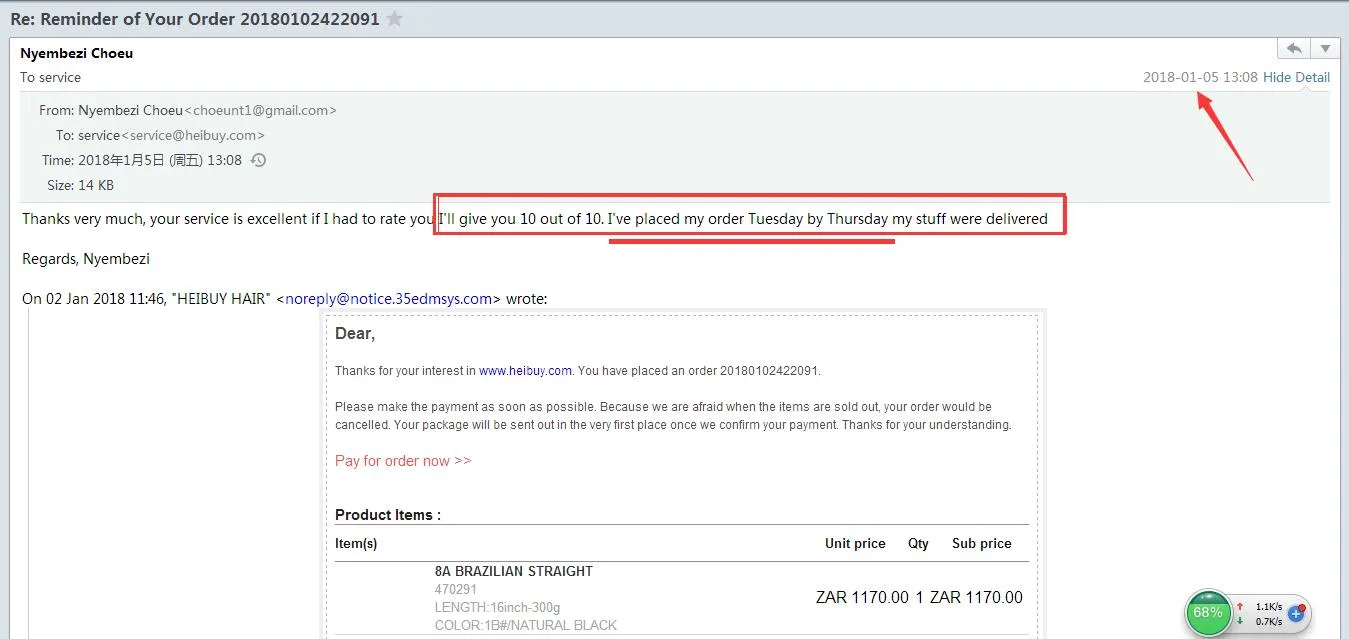Click the email subject title

click(195, 19)
